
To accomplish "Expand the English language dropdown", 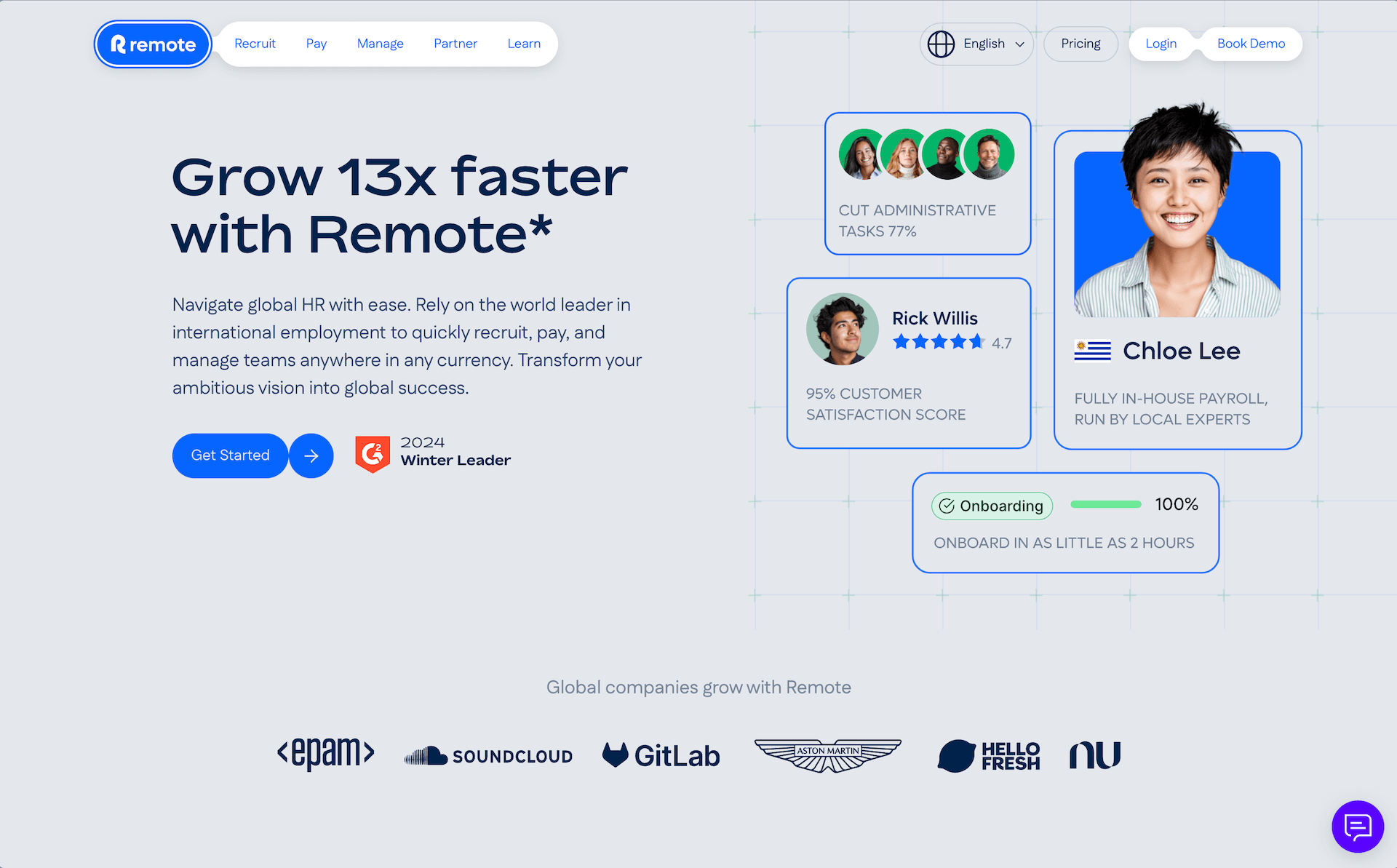I will (976, 43).
